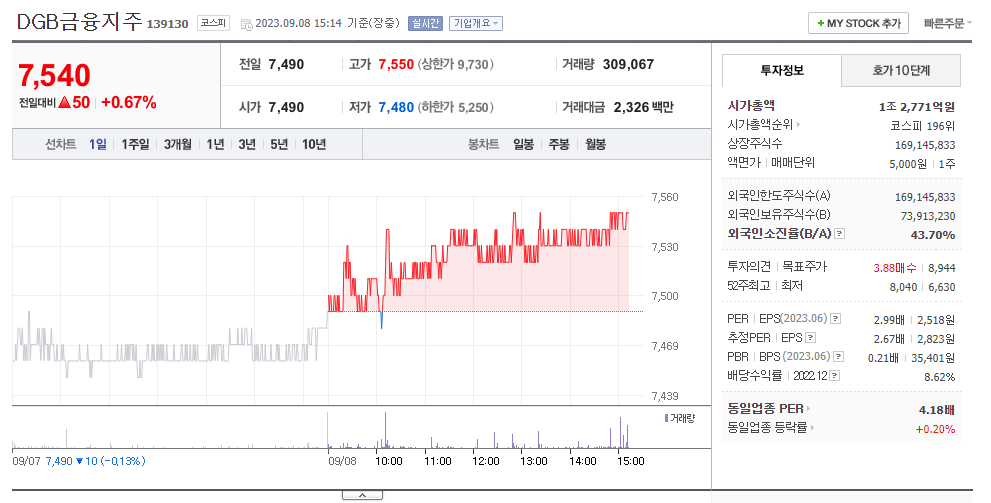
Task: Toggle the 실시간 realtime button
Action: pyautogui.click(x=425, y=23)
